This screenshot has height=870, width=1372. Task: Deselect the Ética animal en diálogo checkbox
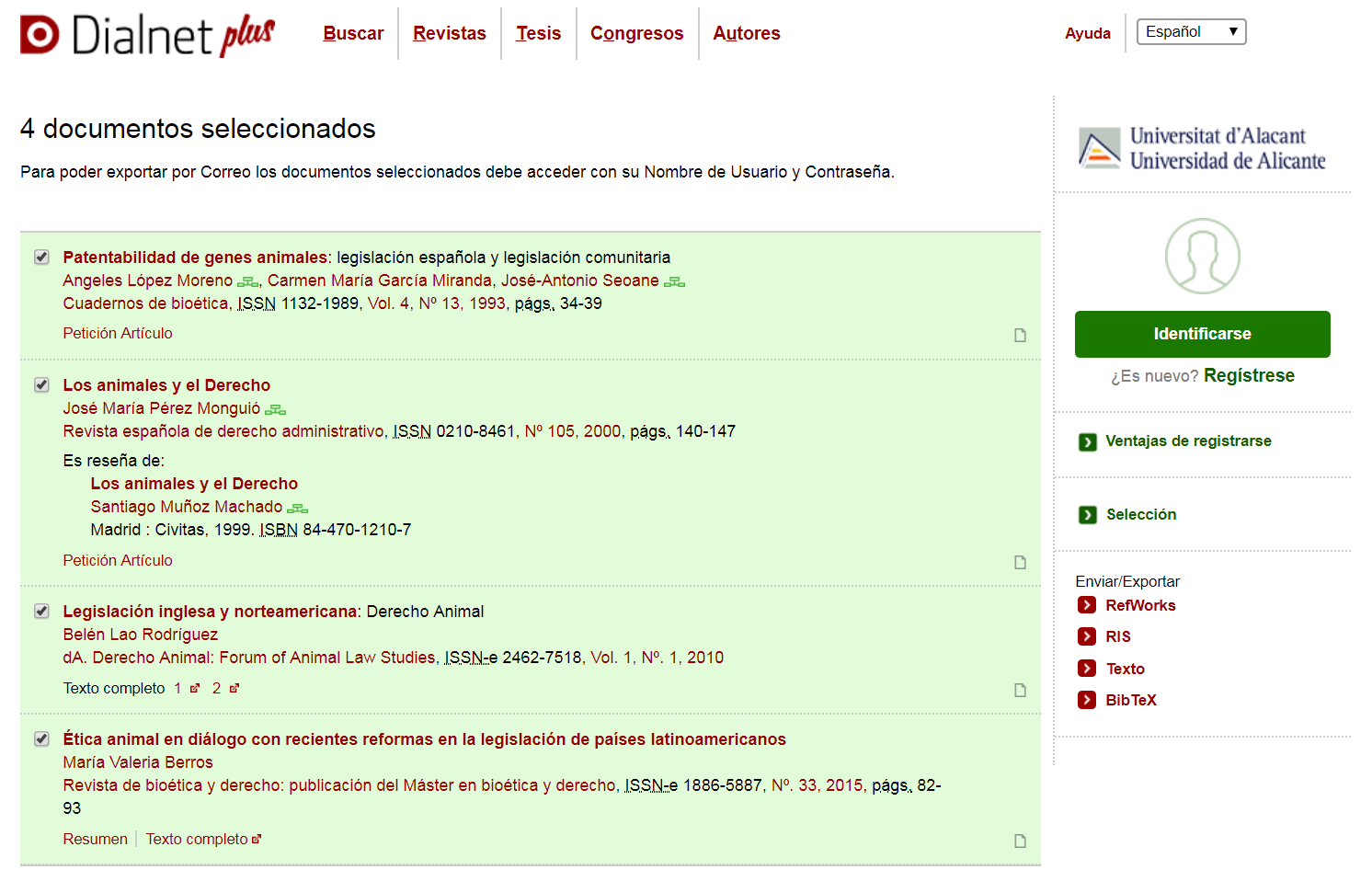(x=41, y=739)
